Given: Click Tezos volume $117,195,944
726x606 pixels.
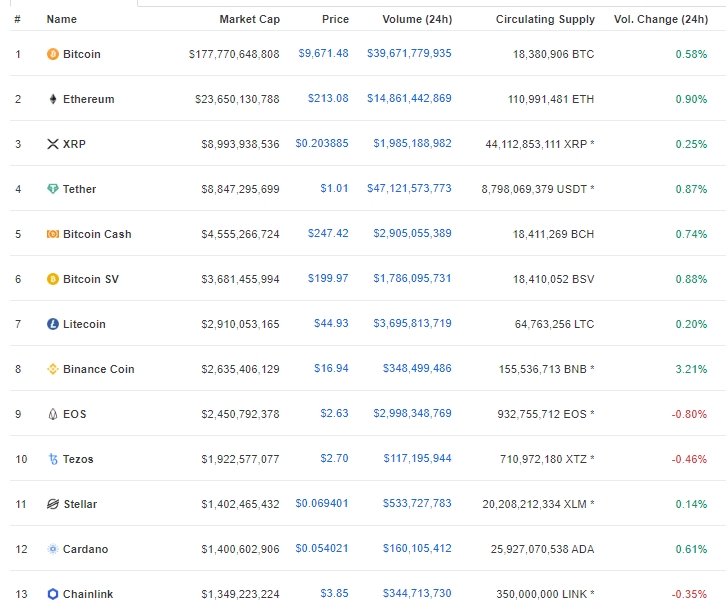Looking at the screenshot, I should tap(417, 458).
